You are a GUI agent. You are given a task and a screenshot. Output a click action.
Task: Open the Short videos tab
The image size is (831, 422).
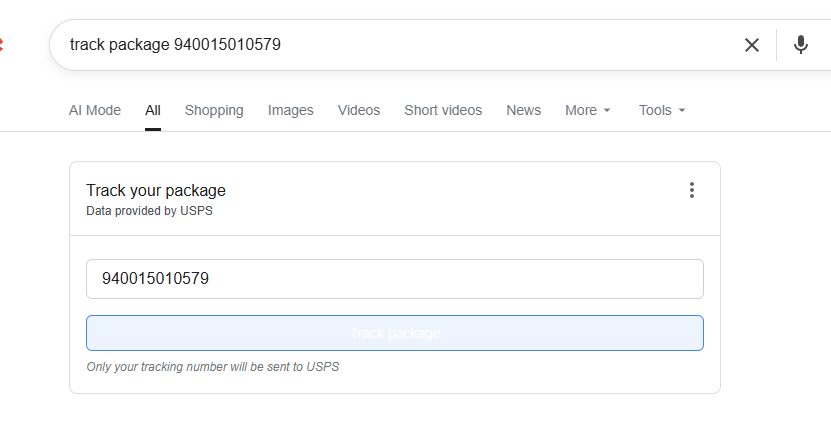pyautogui.click(x=443, y=110)
